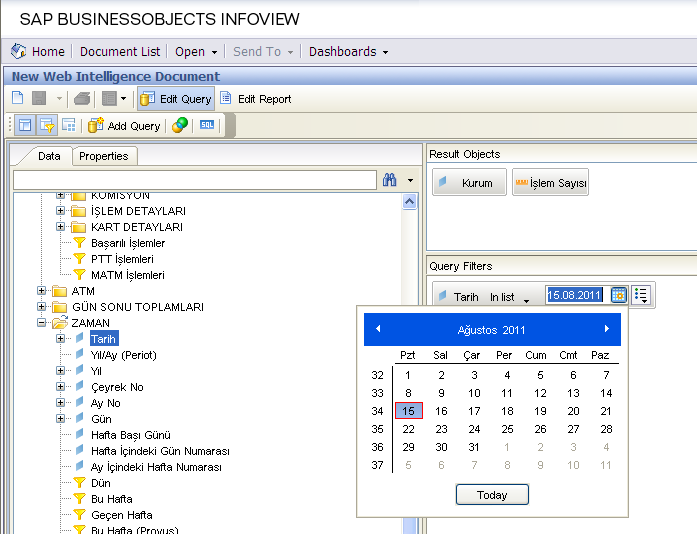Viewport: 697px width, 534px height.
Task: Click the document view icon in the toolbar
Action: [109, 98]
